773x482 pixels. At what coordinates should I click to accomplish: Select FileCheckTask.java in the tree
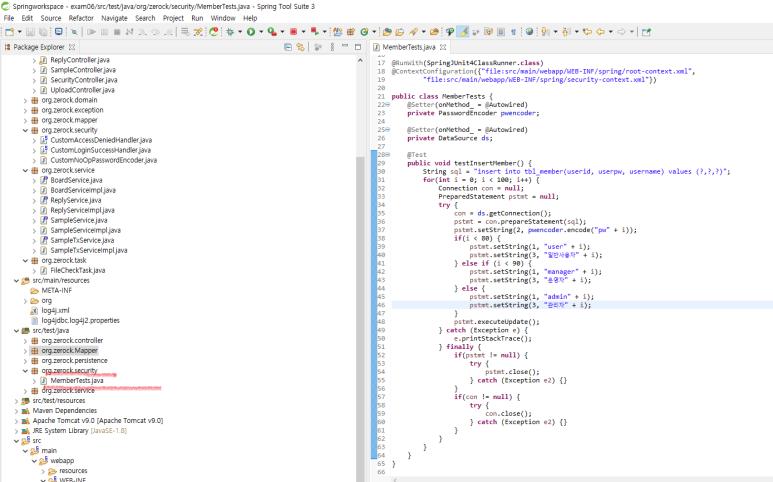pyautogui.click(x=77, y=271)
